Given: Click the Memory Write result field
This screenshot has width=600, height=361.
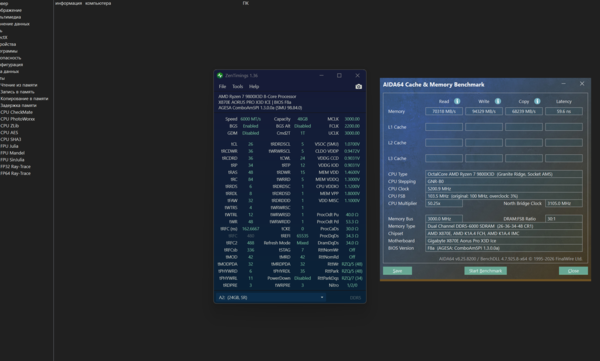Looking at the screenshot, I should click(484, 111).
